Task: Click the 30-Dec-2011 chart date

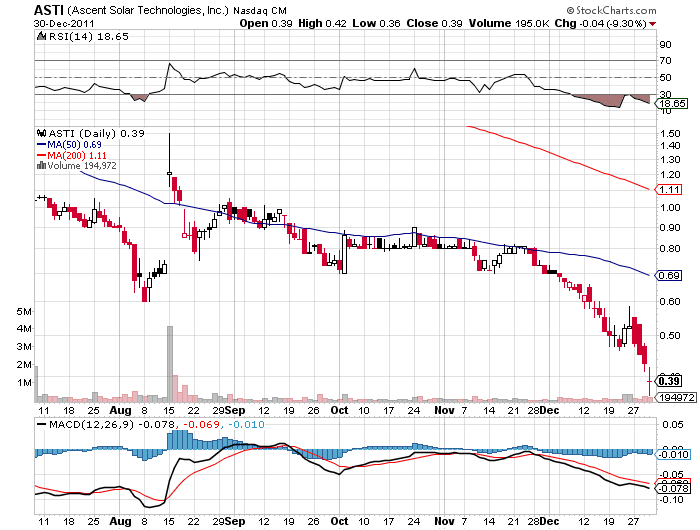Action: [x=64, y=24]
